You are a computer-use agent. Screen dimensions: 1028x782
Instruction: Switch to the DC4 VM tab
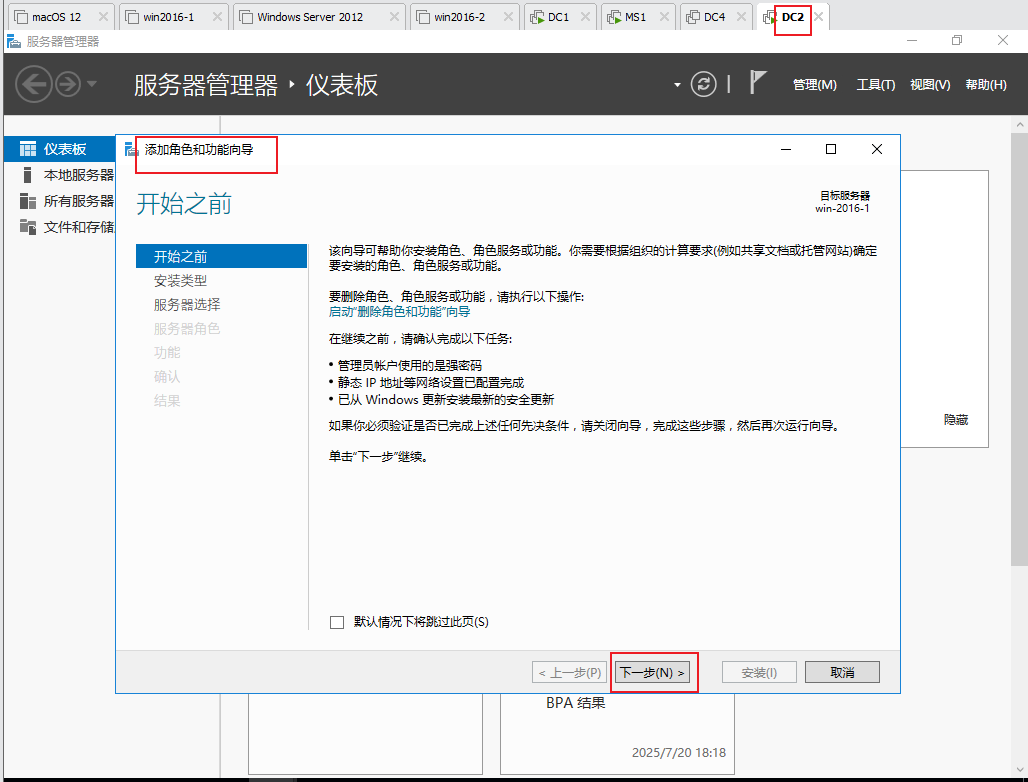point(714,17)
